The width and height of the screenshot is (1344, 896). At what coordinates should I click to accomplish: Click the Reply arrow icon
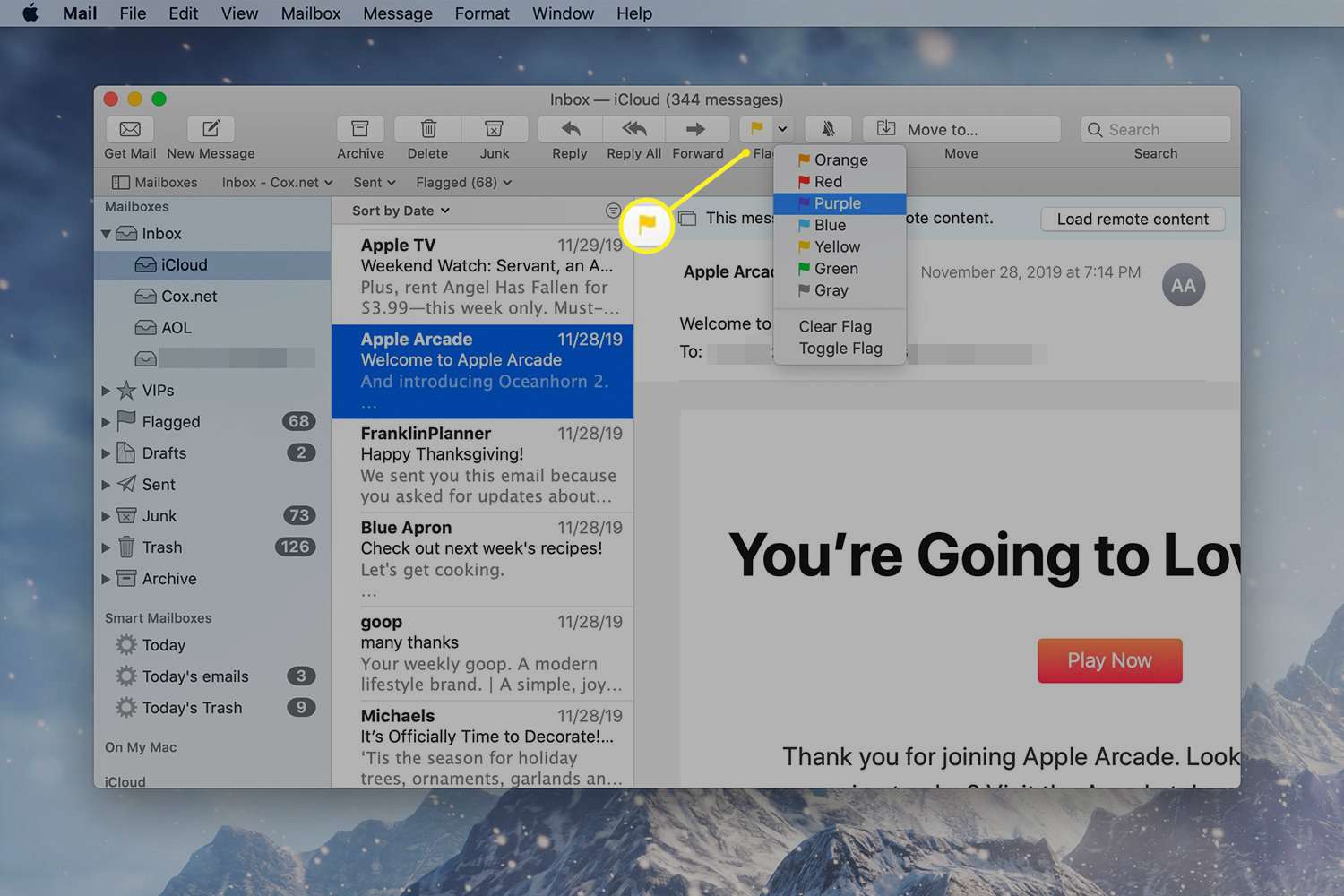(570, 129)
